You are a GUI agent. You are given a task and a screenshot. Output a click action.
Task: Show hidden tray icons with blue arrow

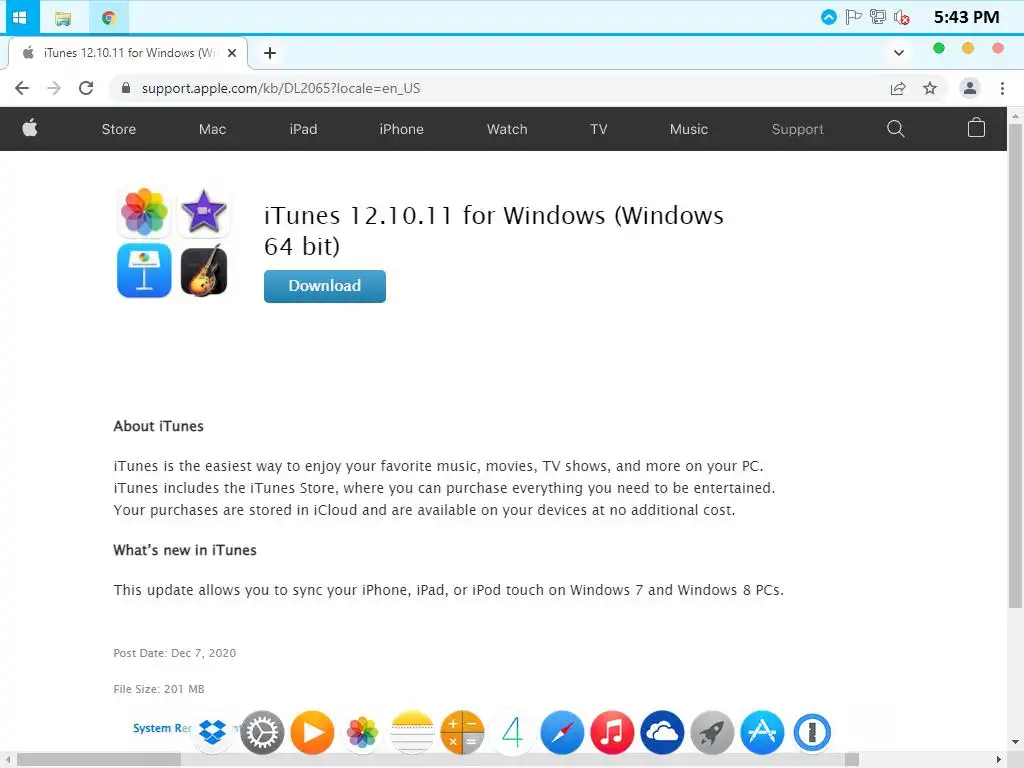coord(828,17)
